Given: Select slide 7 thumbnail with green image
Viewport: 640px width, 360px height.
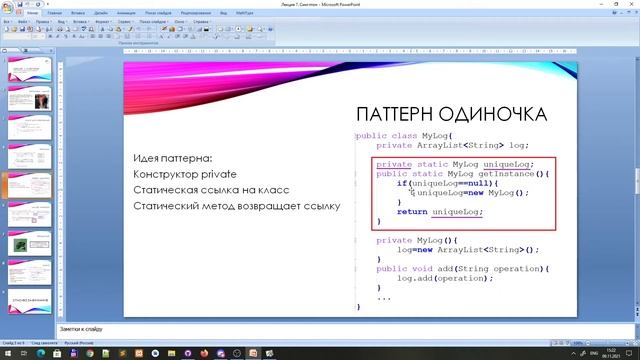Looking at the screenshot, I should coord(29,243).
